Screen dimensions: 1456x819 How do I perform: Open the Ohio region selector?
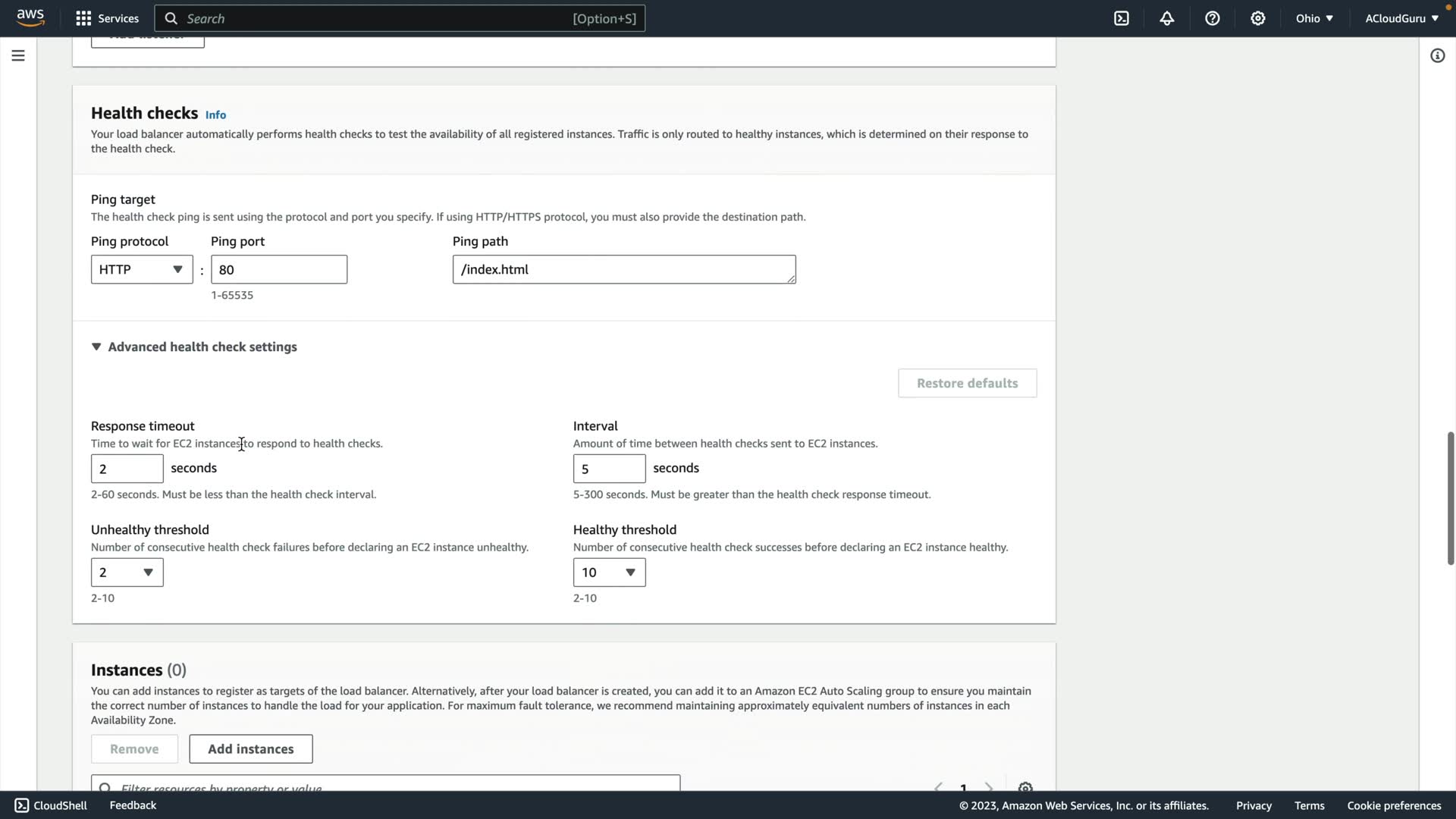click(1314, 18)
